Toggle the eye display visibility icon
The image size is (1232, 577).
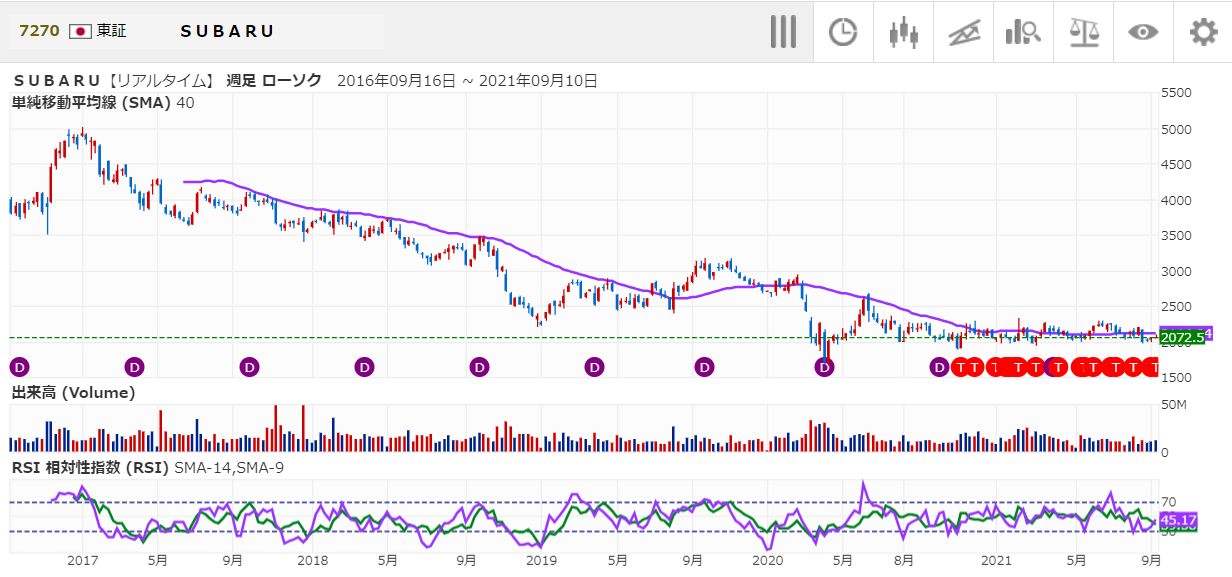(1143, 32)
